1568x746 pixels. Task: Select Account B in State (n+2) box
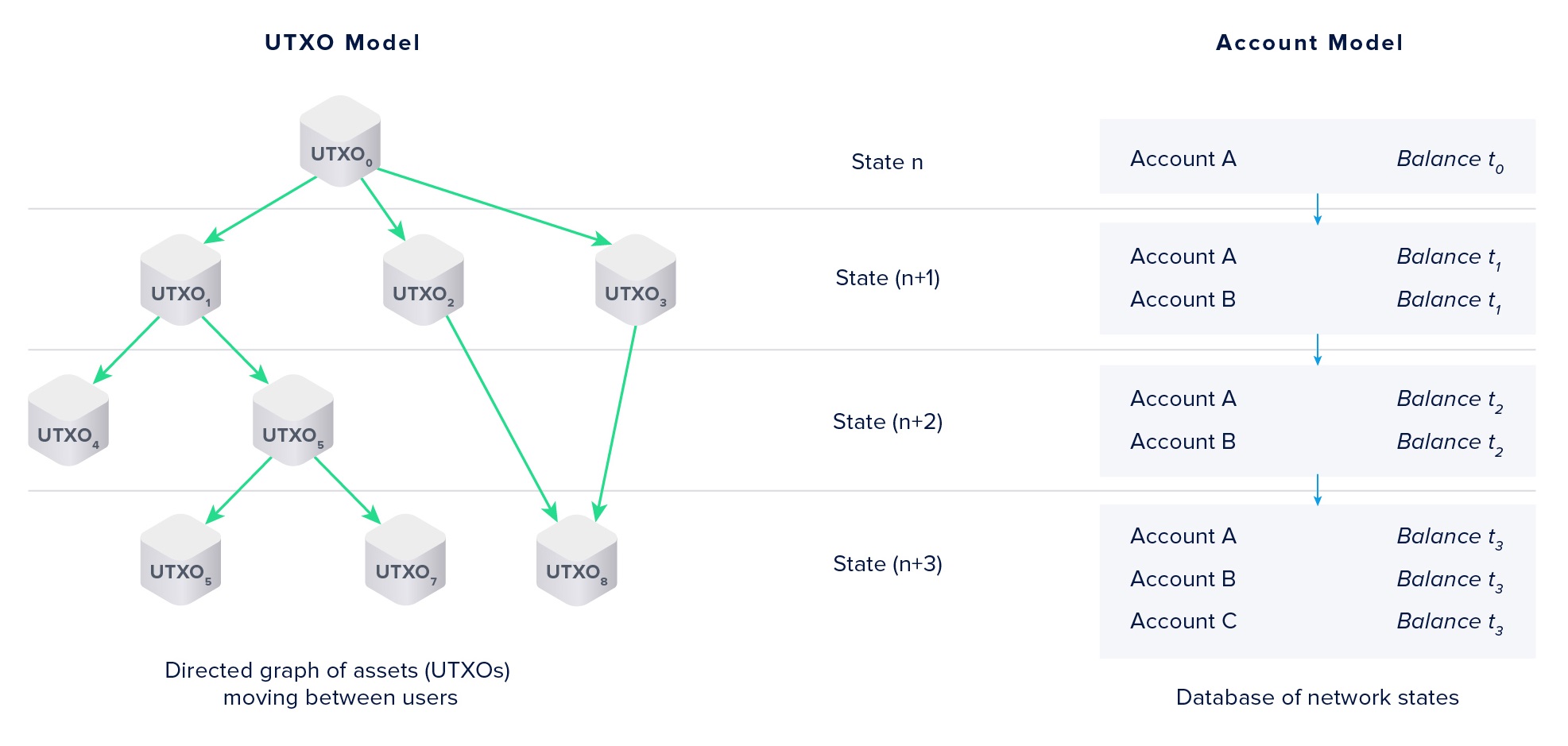click(1183, 442)
